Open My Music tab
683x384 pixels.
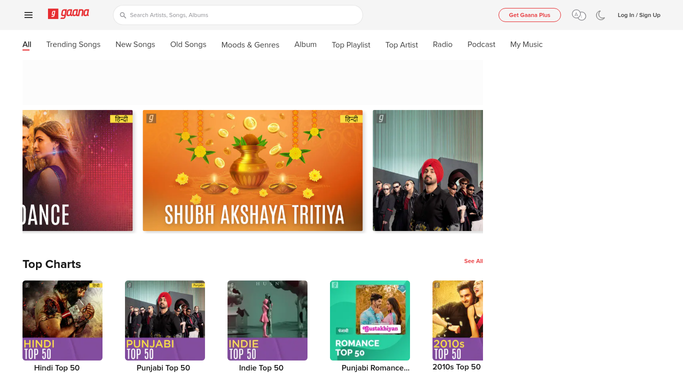point(526,44)
